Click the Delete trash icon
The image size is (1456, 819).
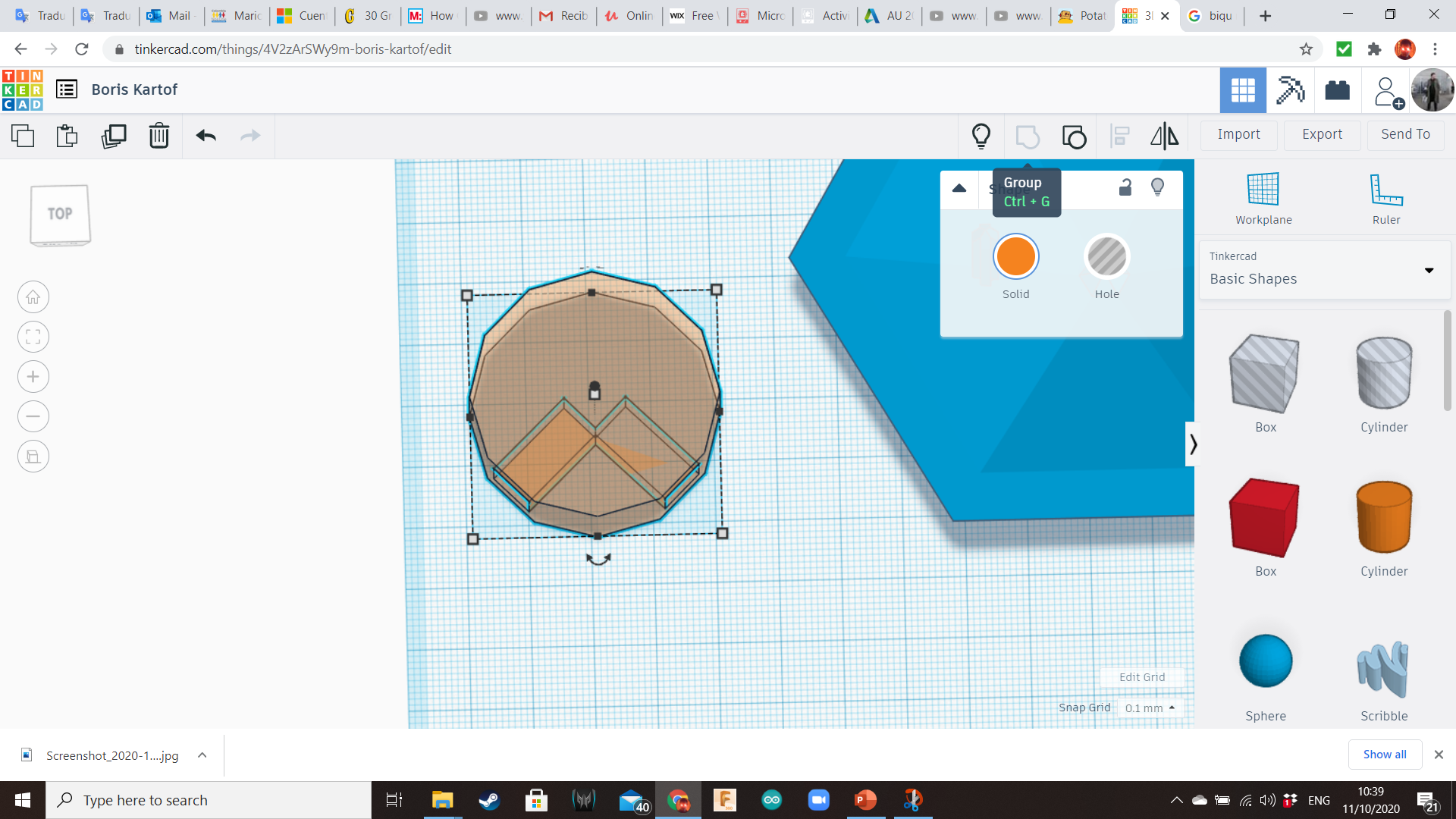pyautogui.click(x=159, y=136)
